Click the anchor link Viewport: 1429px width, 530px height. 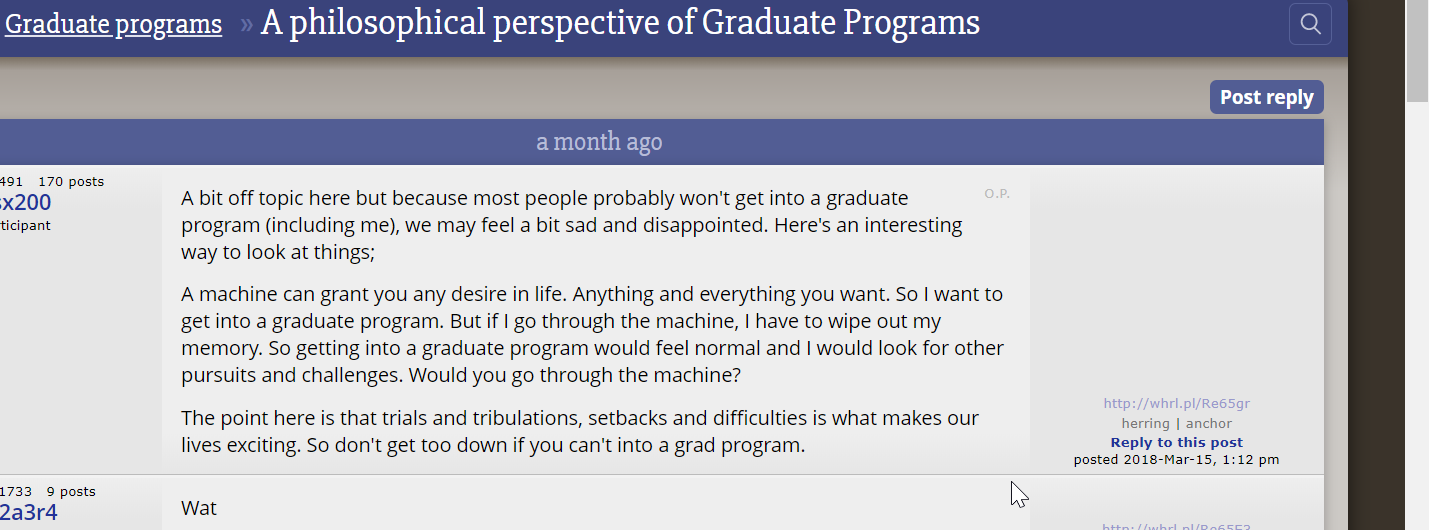click(1209, 423)
